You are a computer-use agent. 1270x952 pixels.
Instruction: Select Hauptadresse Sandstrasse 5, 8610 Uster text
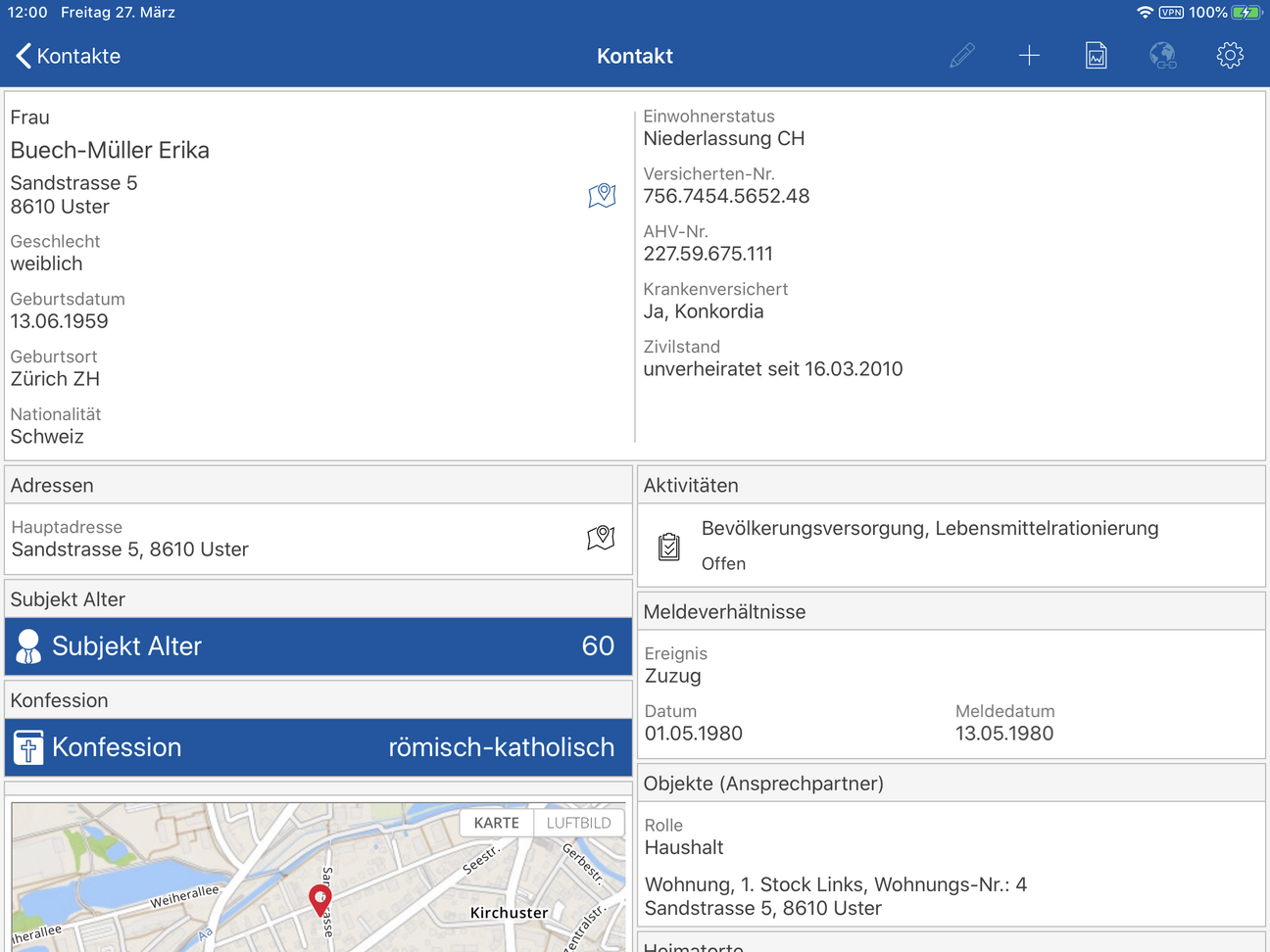point(129,549)
